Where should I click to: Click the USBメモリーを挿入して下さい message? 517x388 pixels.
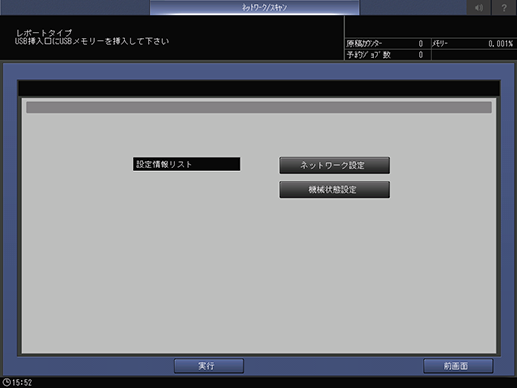point(92,41)
